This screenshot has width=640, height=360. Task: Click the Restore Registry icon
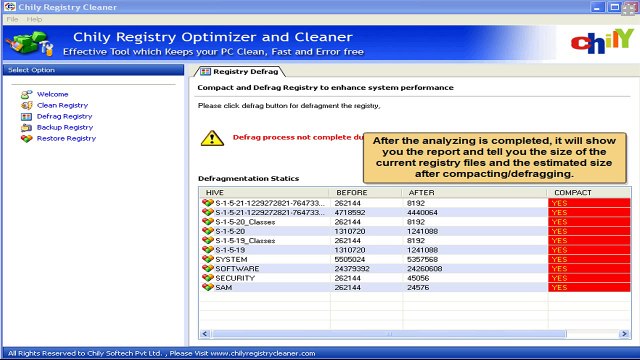point(27,138)
